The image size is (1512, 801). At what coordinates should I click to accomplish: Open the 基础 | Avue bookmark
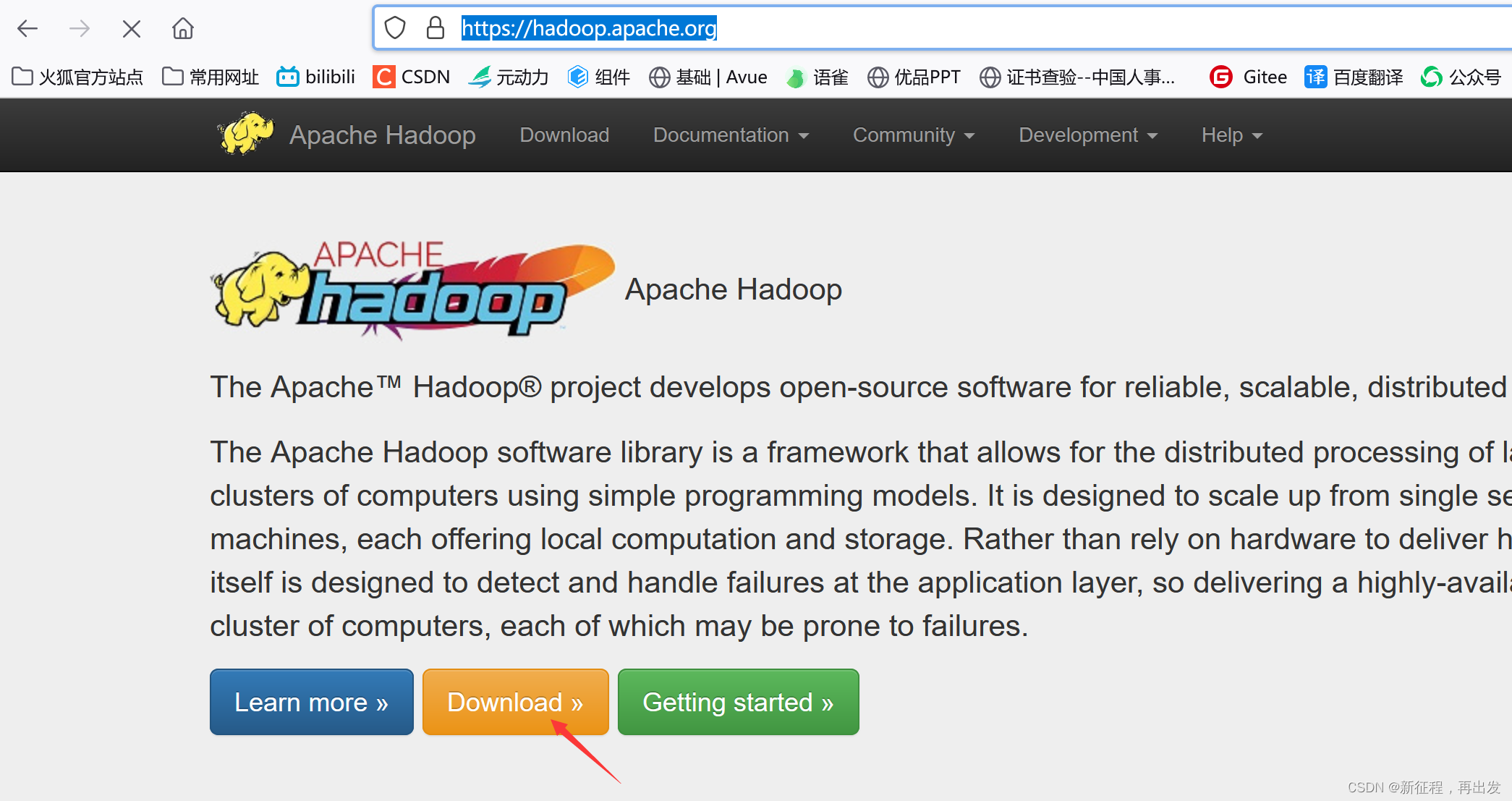click(x=708, y=77)
